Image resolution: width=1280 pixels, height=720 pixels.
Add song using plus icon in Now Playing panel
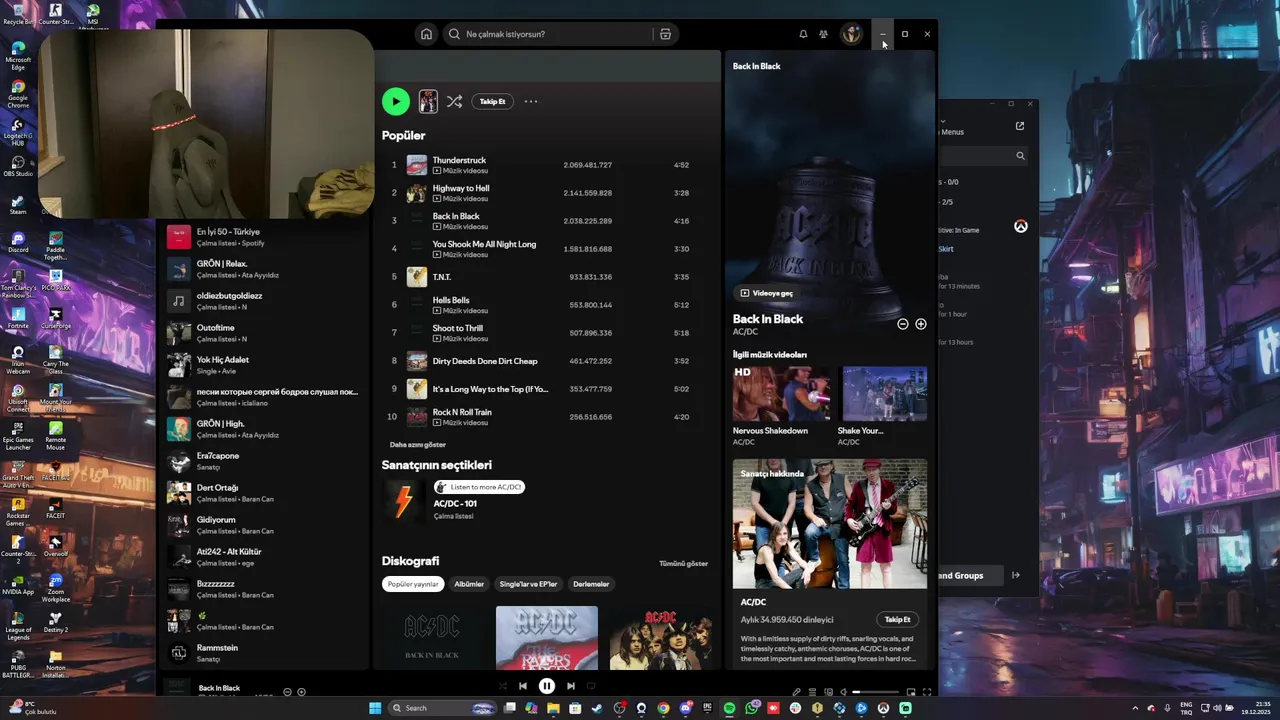[x=921, y=324]
